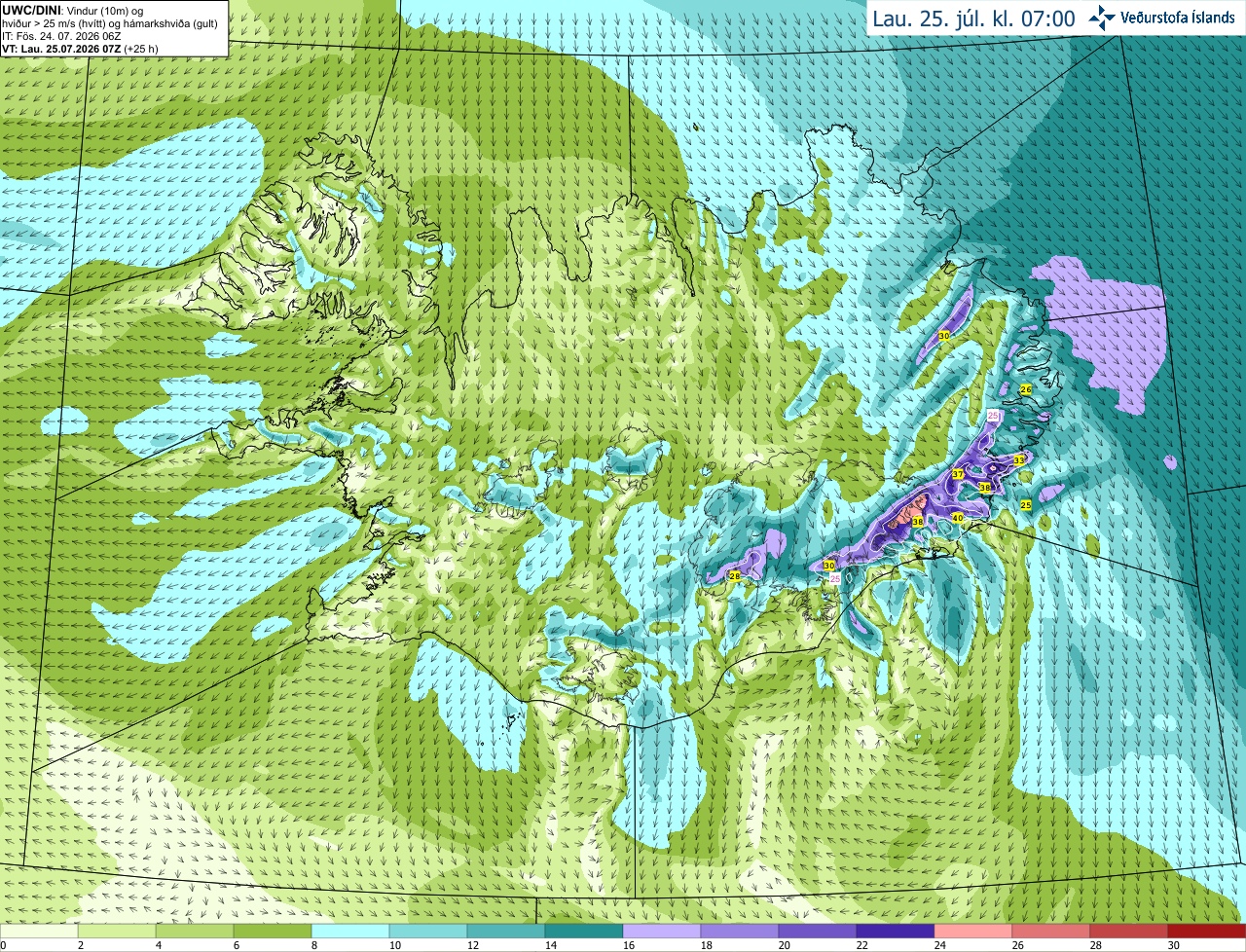Click the IT initial time line in info box
This screenshot has width=1246, height=952.
coord(61,36)
